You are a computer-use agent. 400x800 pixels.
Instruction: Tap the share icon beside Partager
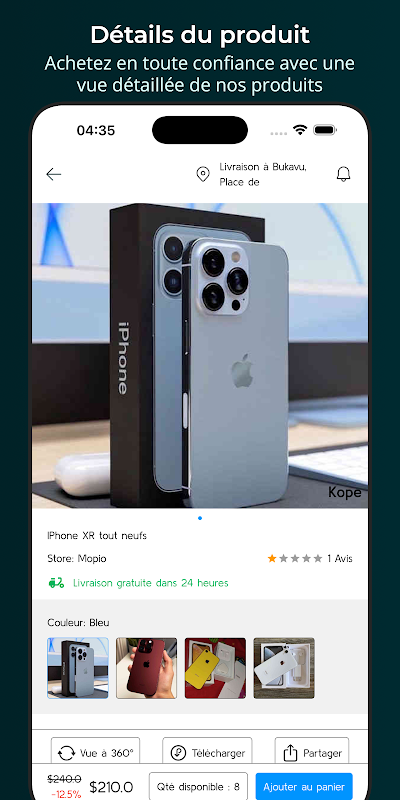(290, 753)
